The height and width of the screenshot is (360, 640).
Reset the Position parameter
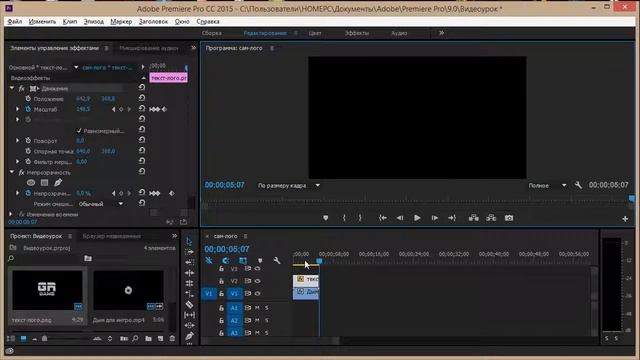point(142,98)
